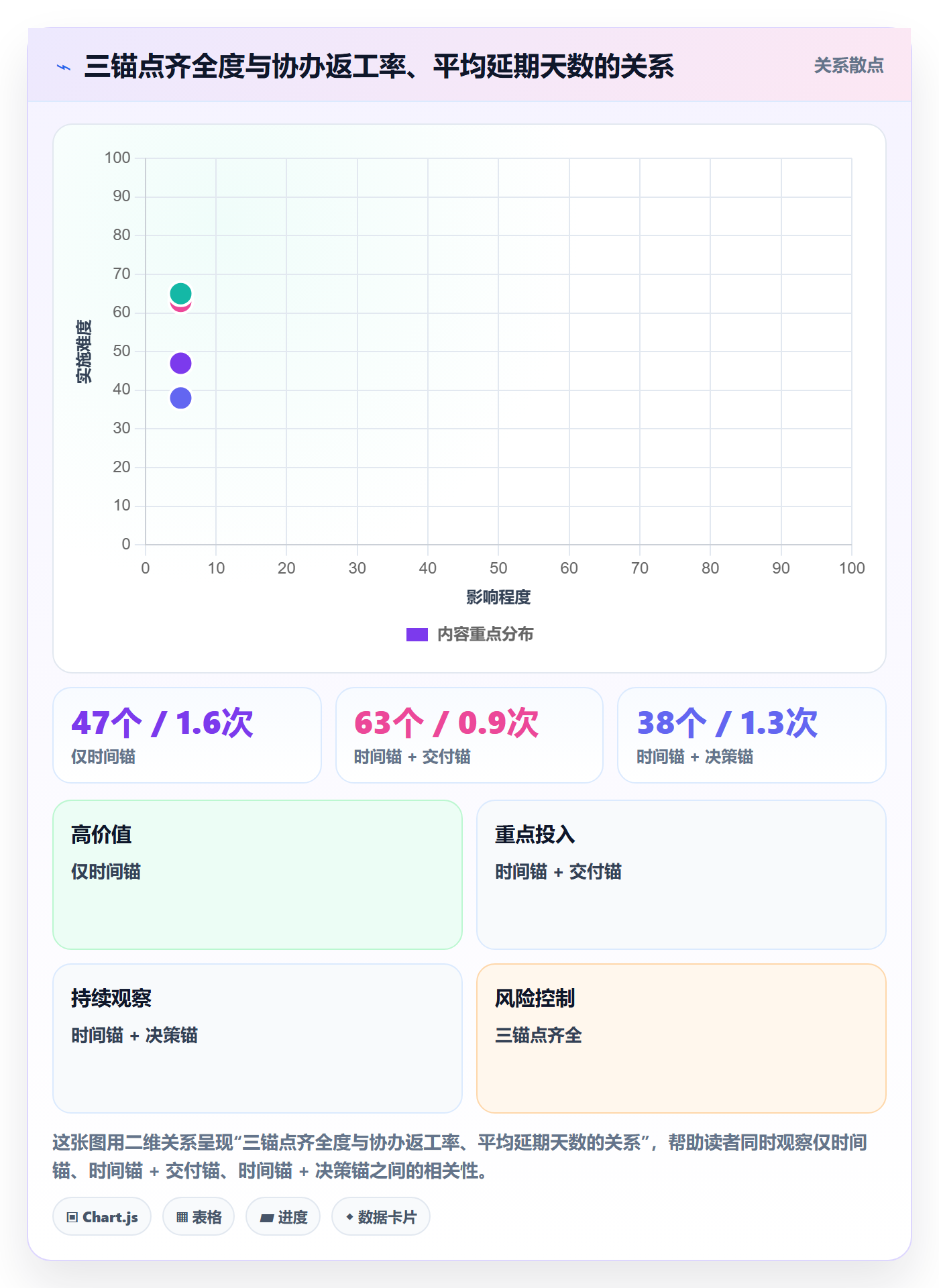Screen dimensions: 939x1288
Task: Click the chart title 三锚点齐全度与协办返工率
Action: [x=379, y=66]
